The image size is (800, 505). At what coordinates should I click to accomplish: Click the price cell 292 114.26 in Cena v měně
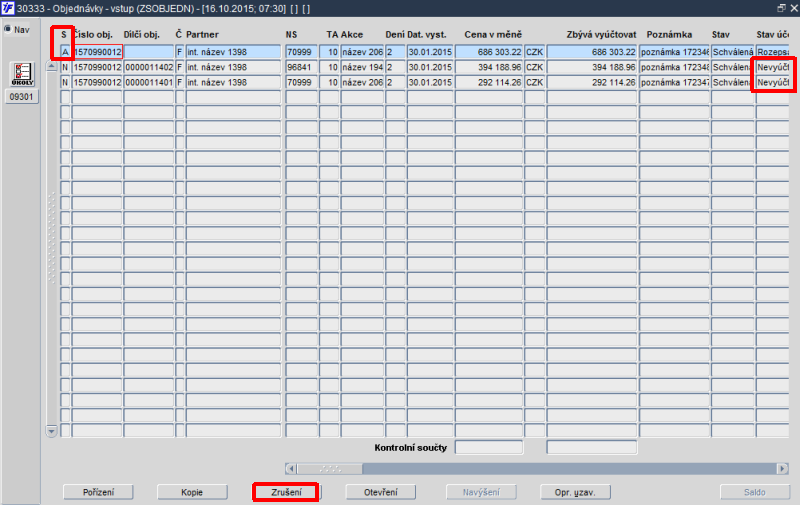click(x=489, y=83)
